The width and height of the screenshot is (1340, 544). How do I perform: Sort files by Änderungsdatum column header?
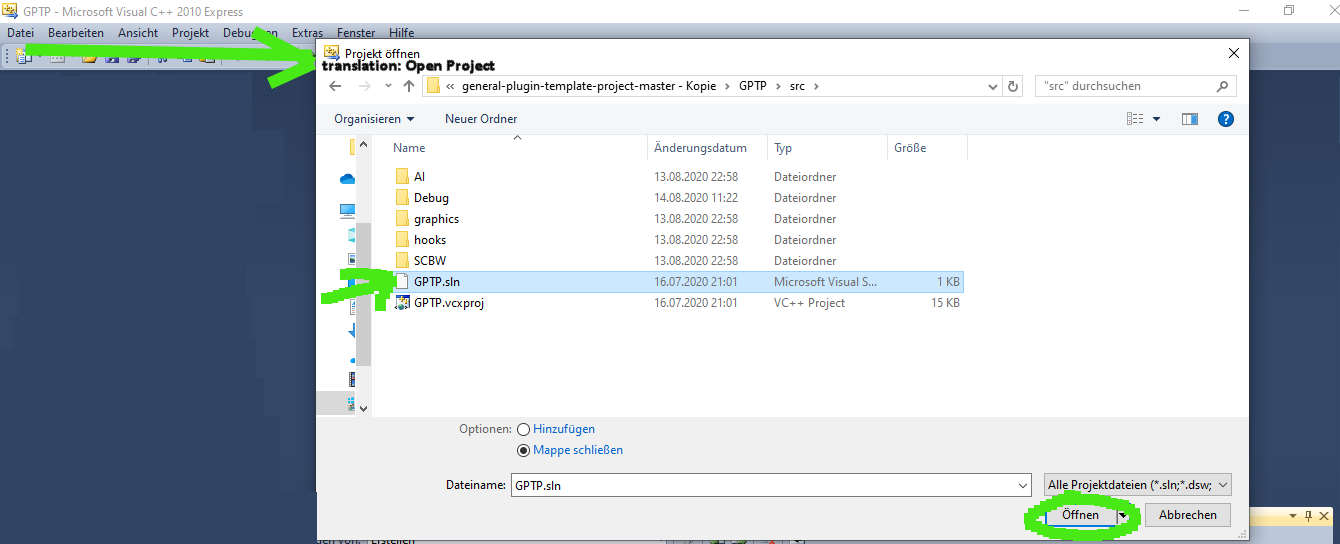700,148
